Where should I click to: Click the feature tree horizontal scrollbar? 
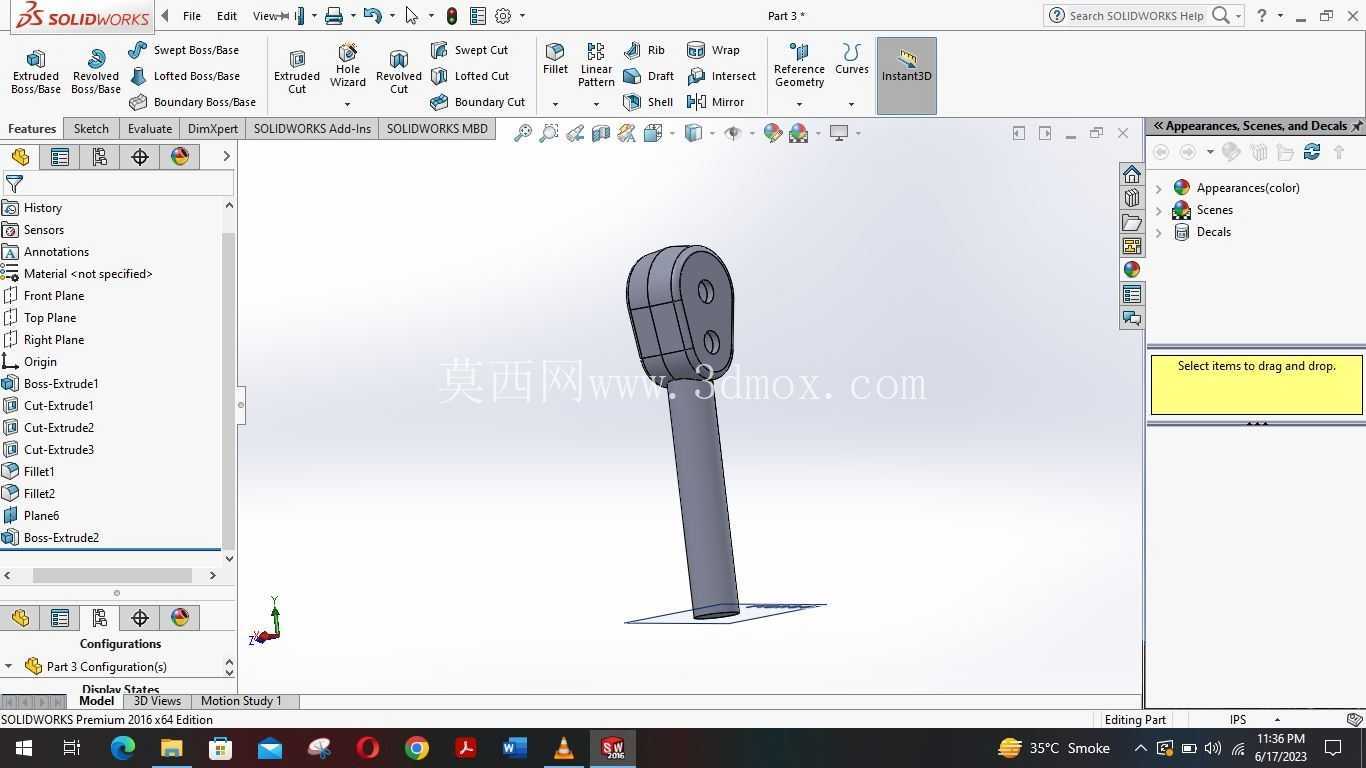(x=112, y=575)
